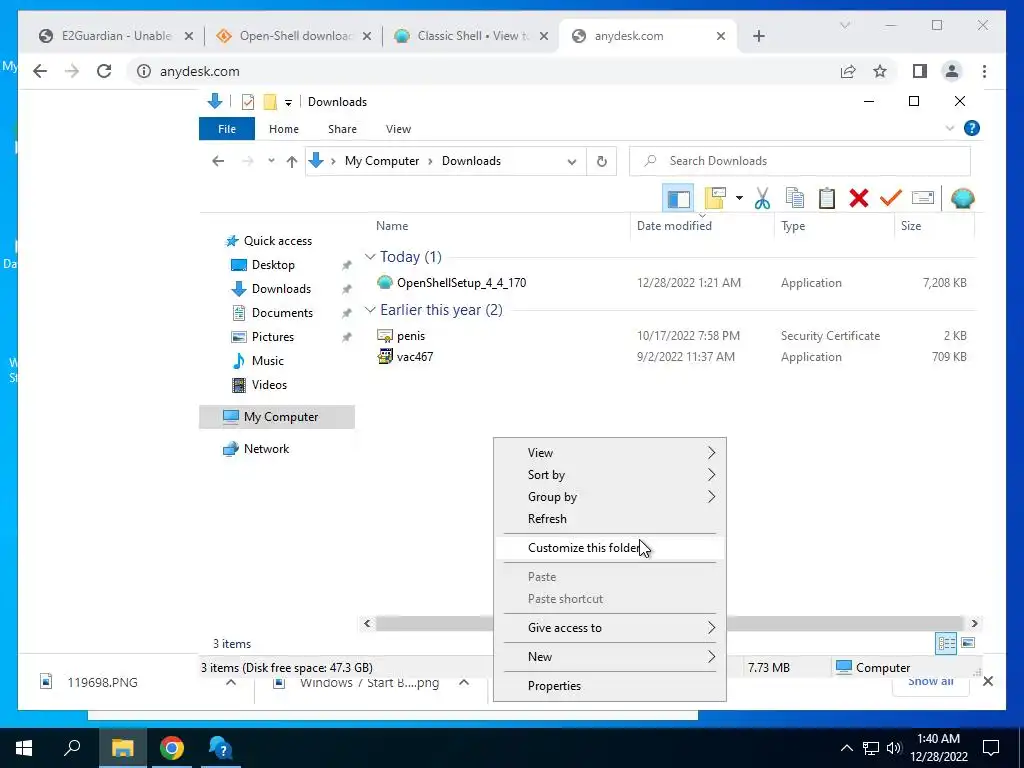
Task: Switch to the View ribbon tab
Action: click(398, 129)
